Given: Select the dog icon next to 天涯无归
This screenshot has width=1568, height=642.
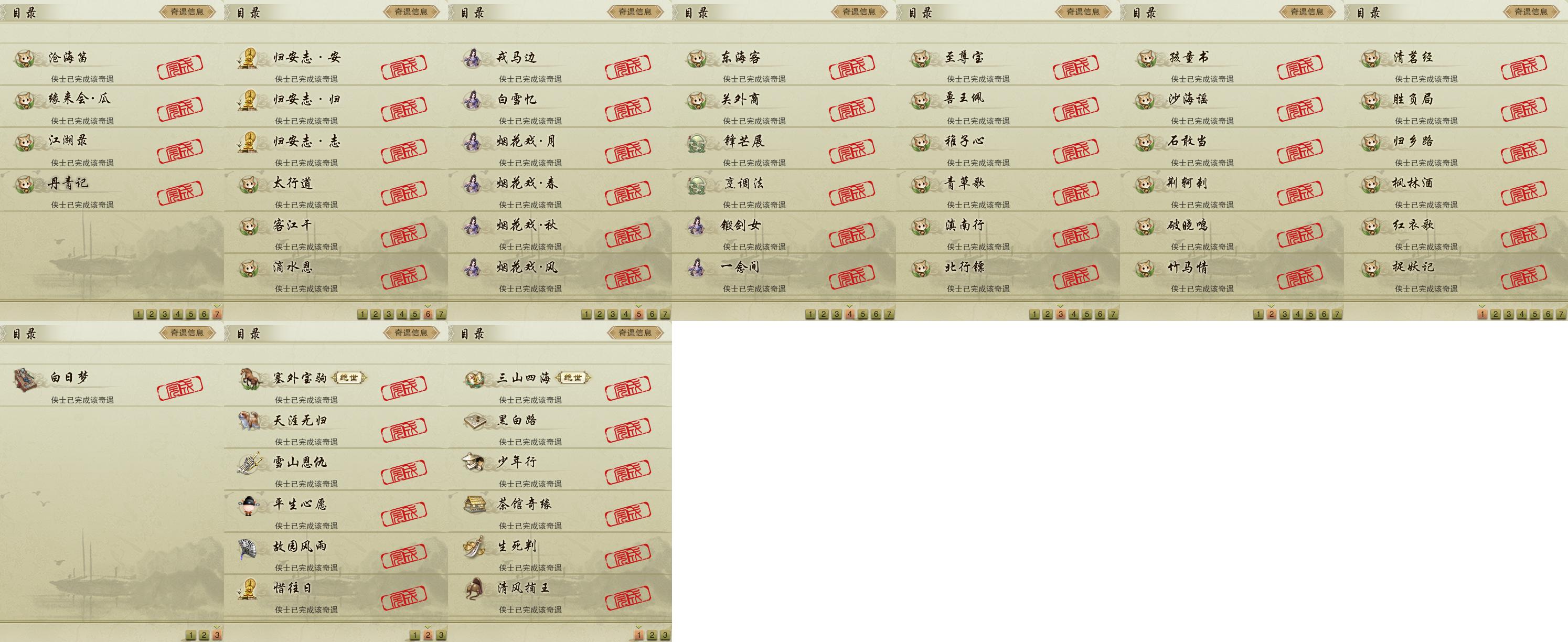Looking at the screenshot, I should point(250,421).
